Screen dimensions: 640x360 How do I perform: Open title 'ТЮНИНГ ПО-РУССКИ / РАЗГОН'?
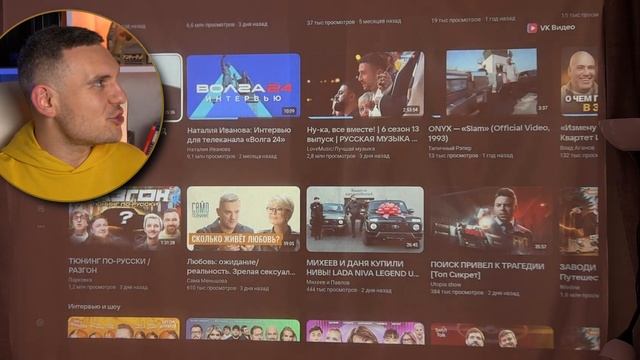click(x=109, y=265)
